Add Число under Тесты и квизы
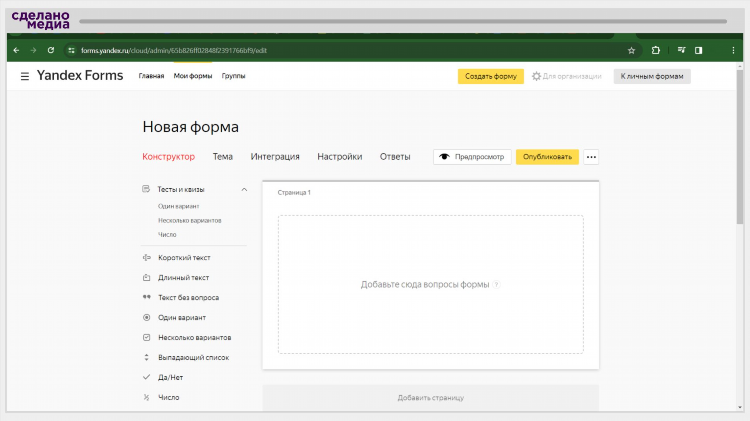Viewport: 750px width, 421px height. (167, 234)
